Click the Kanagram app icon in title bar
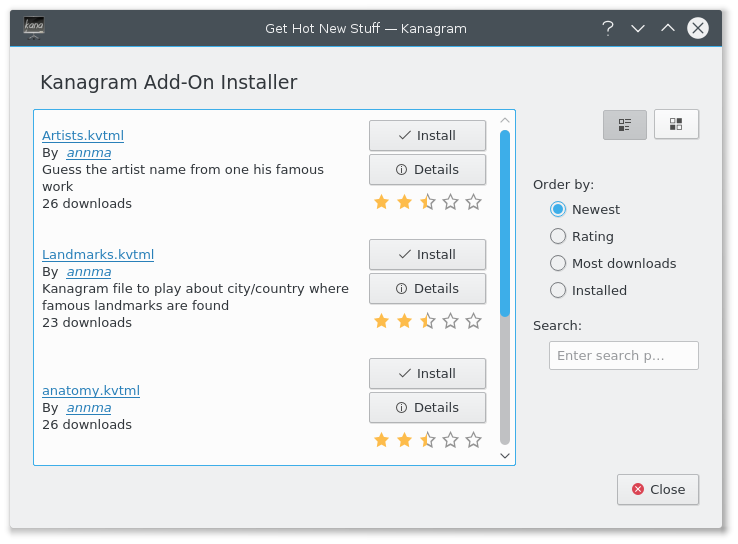This screenshot has width=738, height=544. pos(34,27)
